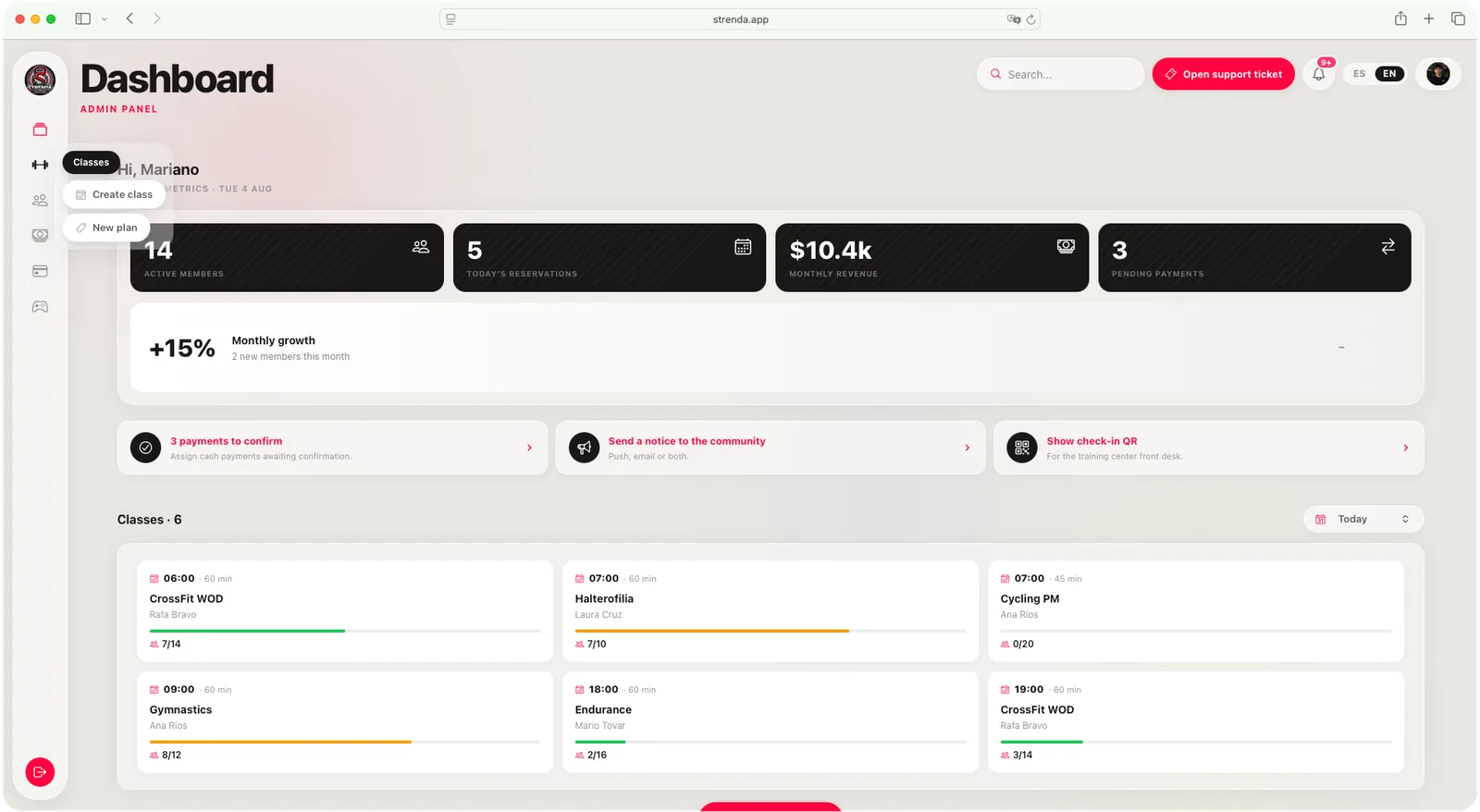Switch language to ES
This screenshot has height=812, width=1480.
(x=1359, y=74)
